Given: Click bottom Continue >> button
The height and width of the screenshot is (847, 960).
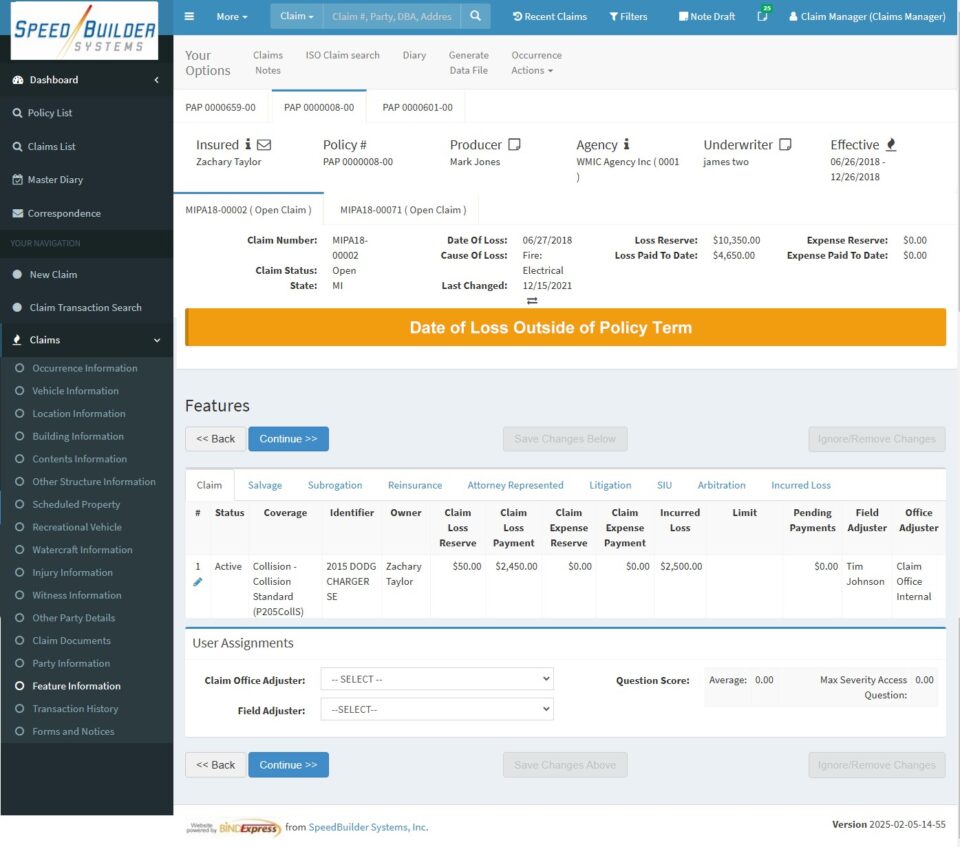Looking at the screenshot, I should tap(288, 765).
